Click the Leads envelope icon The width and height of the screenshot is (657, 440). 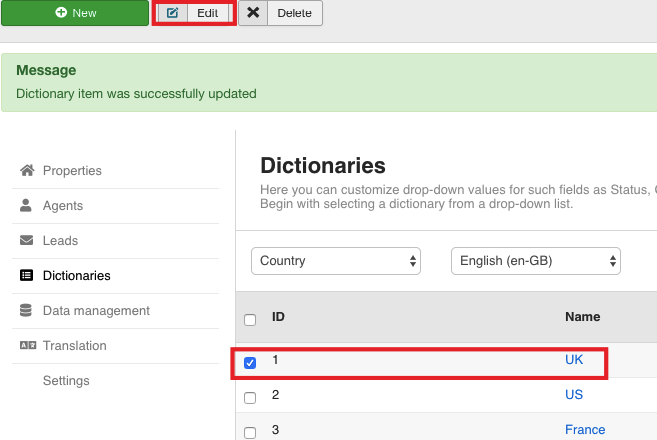27,241
